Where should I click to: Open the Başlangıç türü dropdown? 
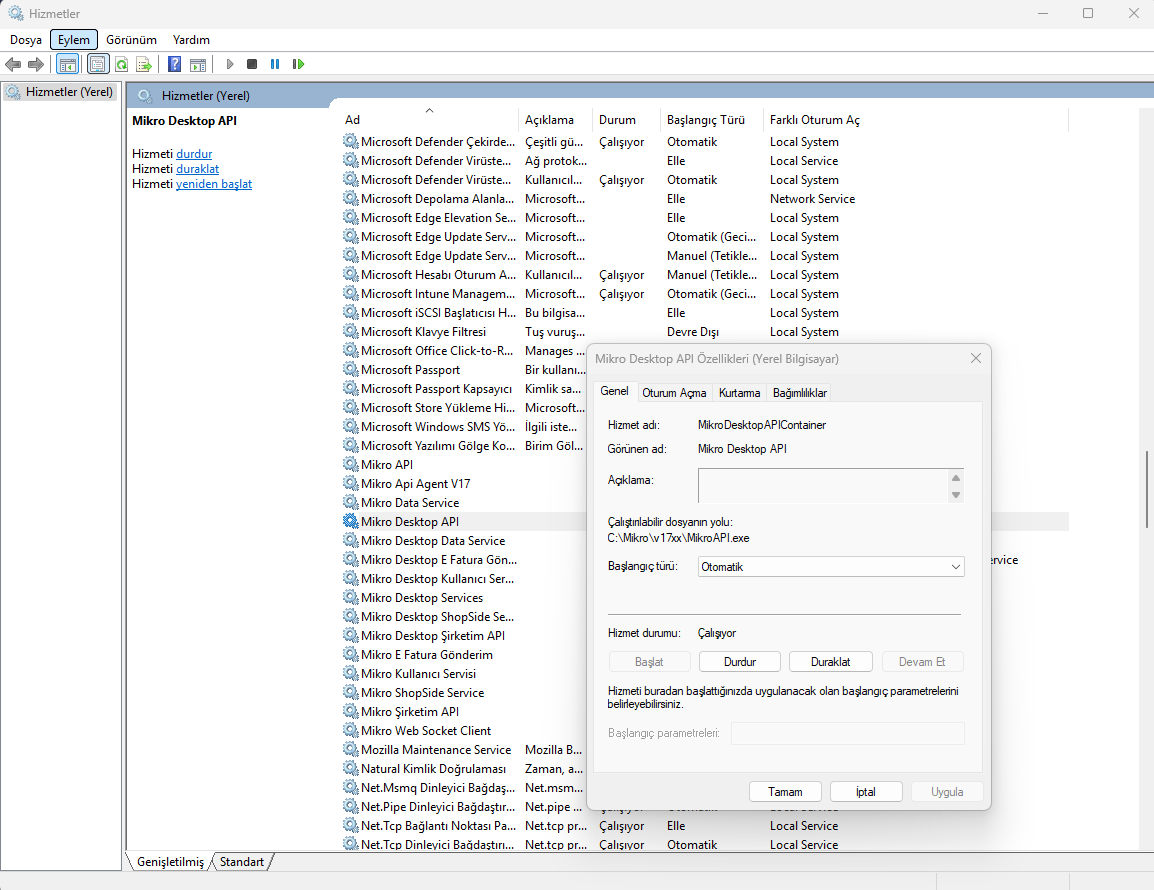(831, 567)
